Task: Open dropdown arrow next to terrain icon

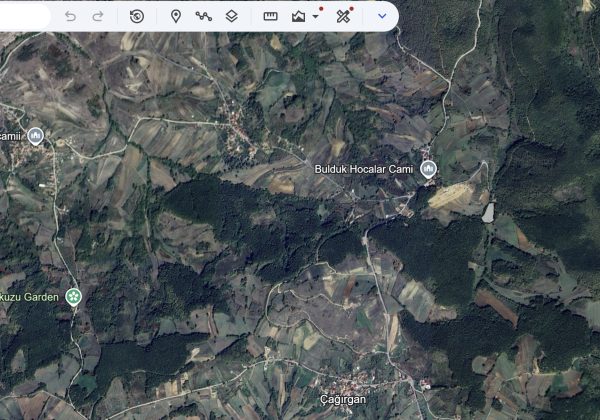Action: pos(315,16)
